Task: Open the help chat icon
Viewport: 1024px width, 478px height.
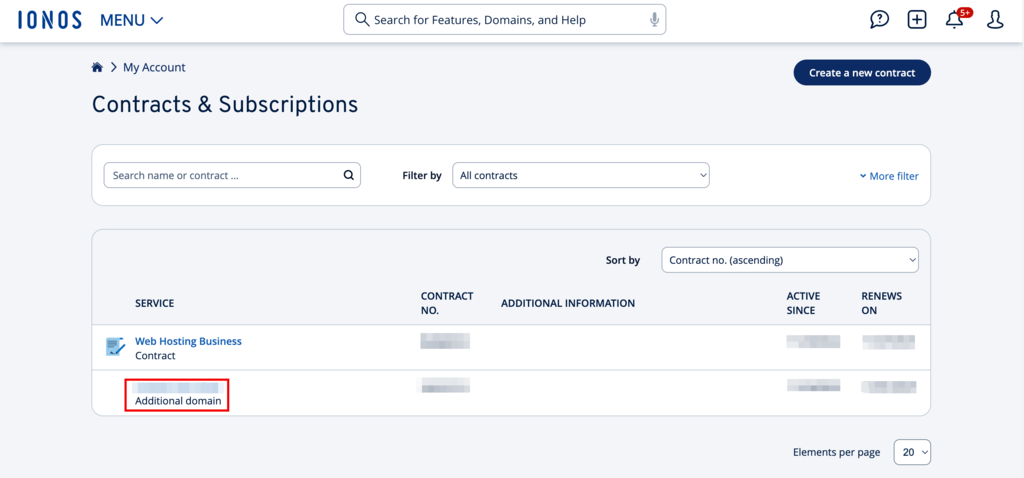Action: (x=879, y=20)
